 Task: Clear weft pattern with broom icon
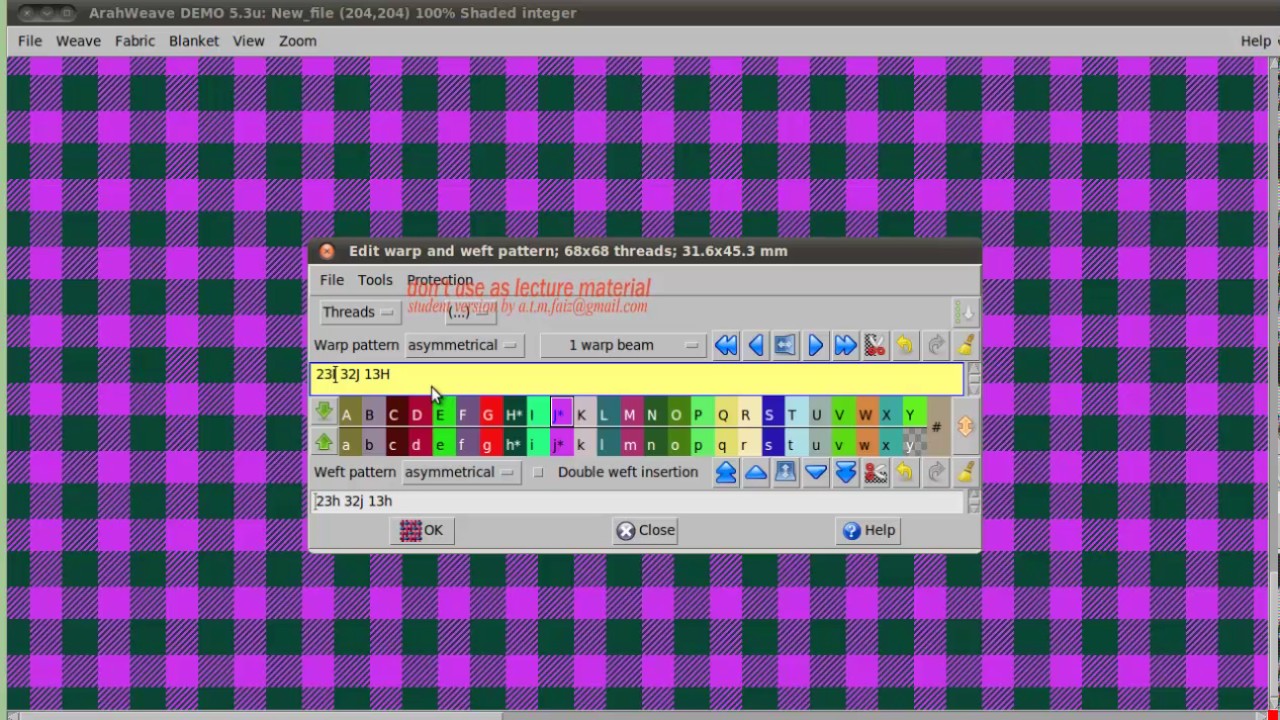tap(966, 472)
